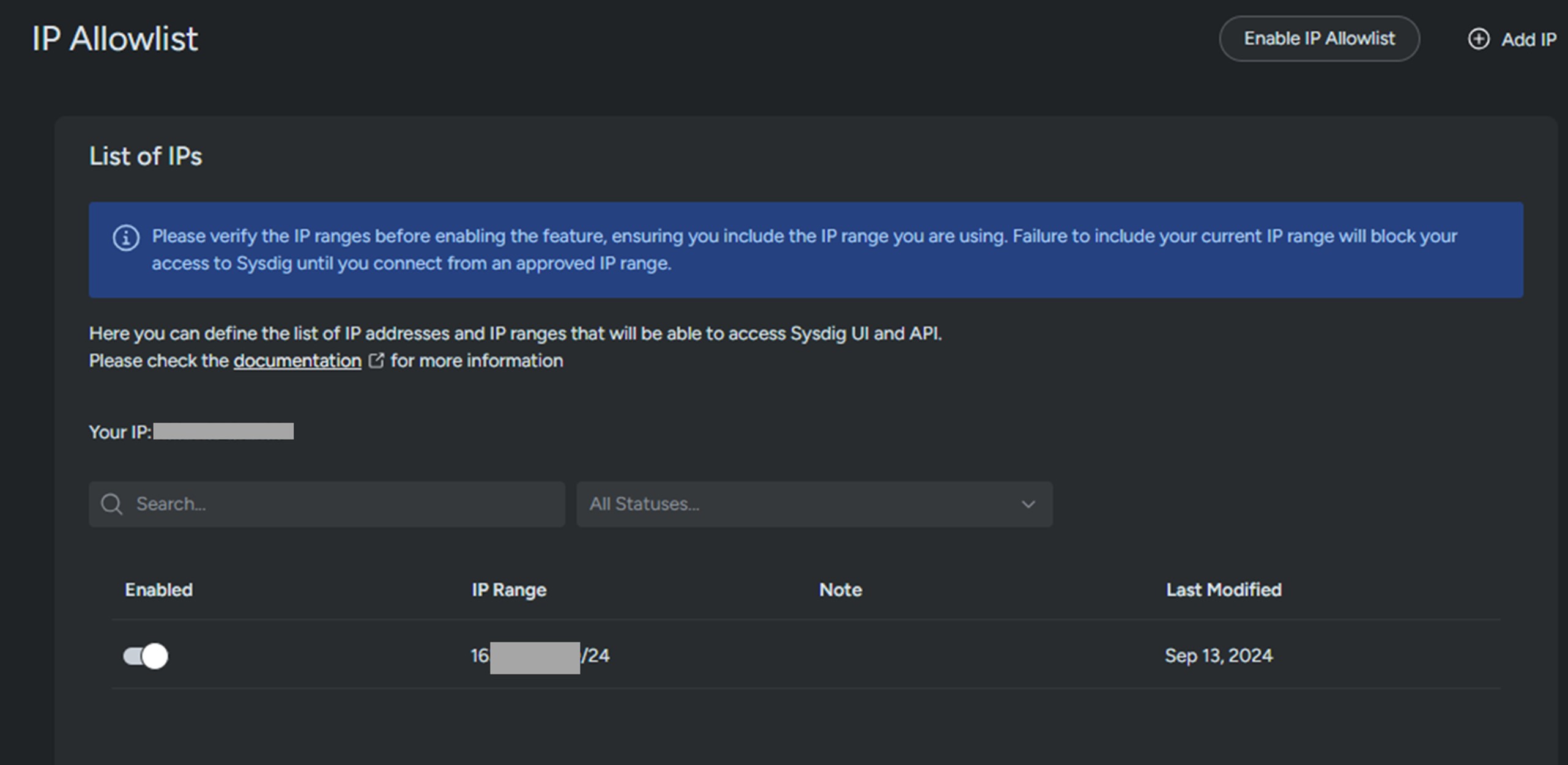Select the IP range entry ending in /24

coord(540,656)
